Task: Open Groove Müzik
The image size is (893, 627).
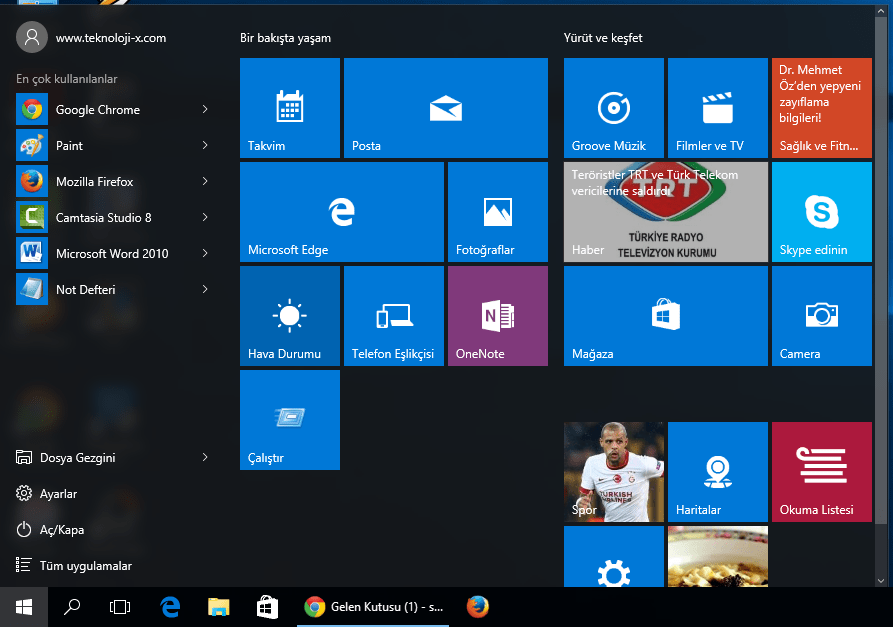Action: pyautogui.click(x=613, y=108)
